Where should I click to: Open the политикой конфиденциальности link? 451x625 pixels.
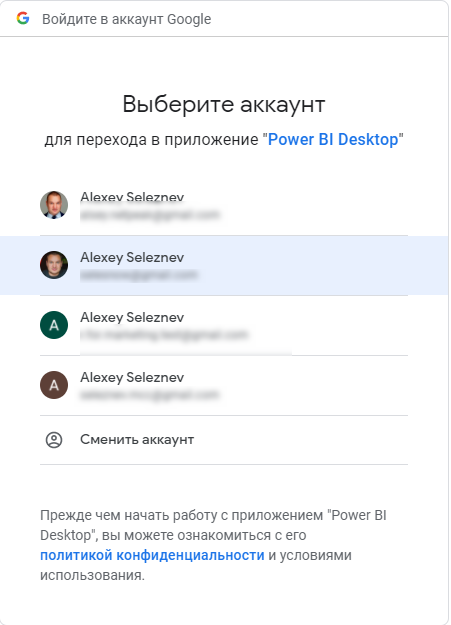coord(152,555)
